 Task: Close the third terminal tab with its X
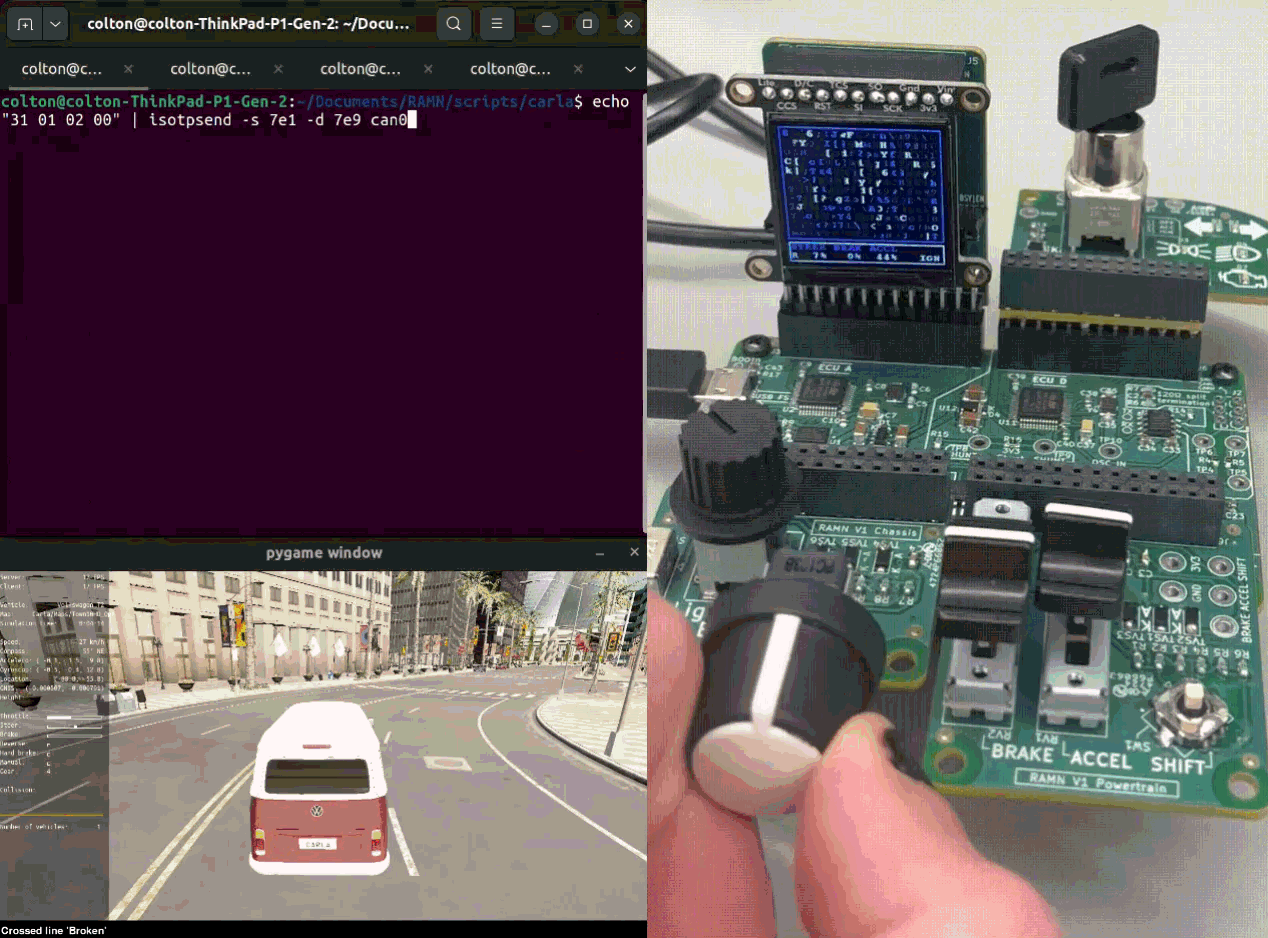428,69
